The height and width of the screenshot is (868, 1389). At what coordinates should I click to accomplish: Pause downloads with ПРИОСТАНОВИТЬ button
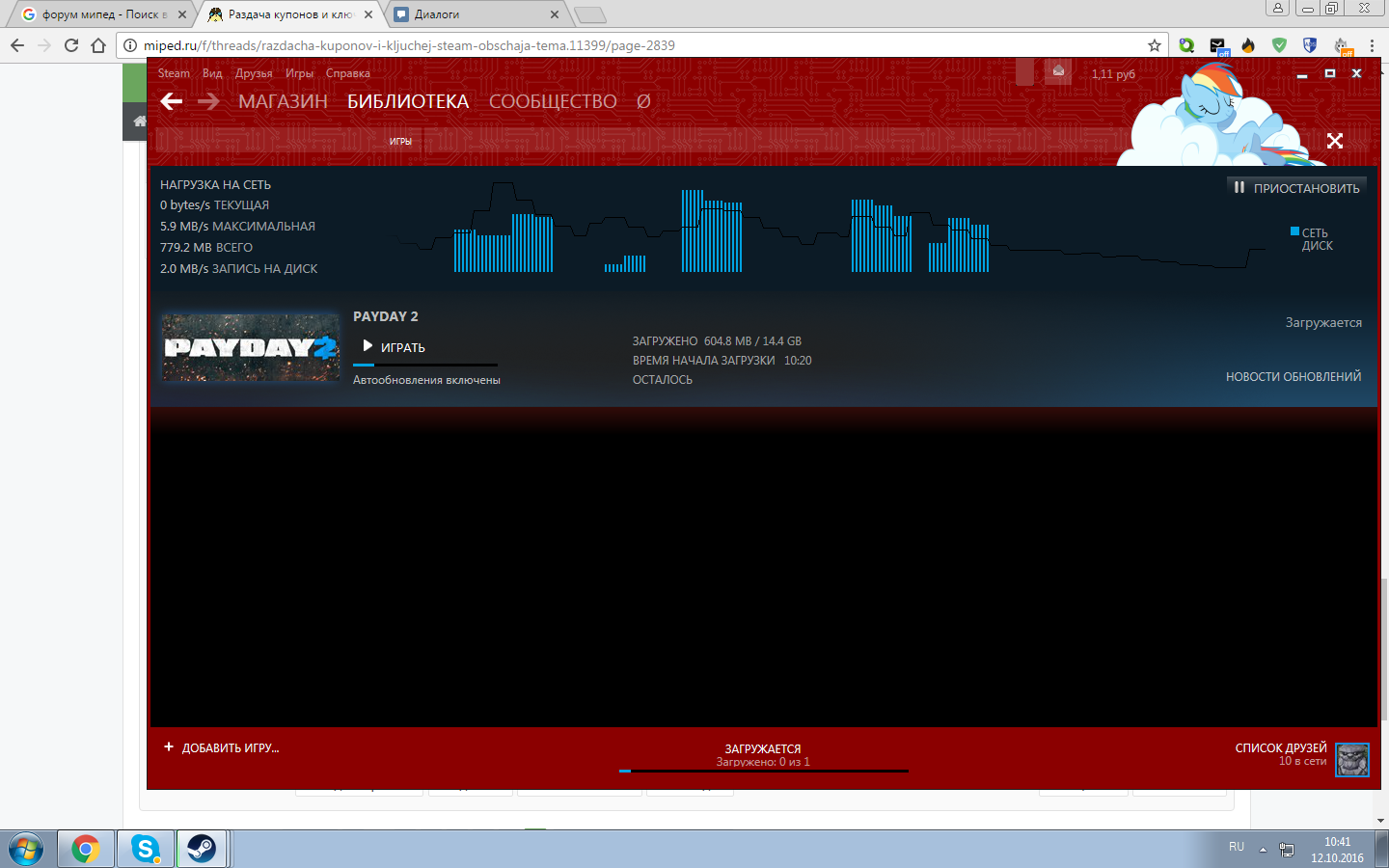1296,188
